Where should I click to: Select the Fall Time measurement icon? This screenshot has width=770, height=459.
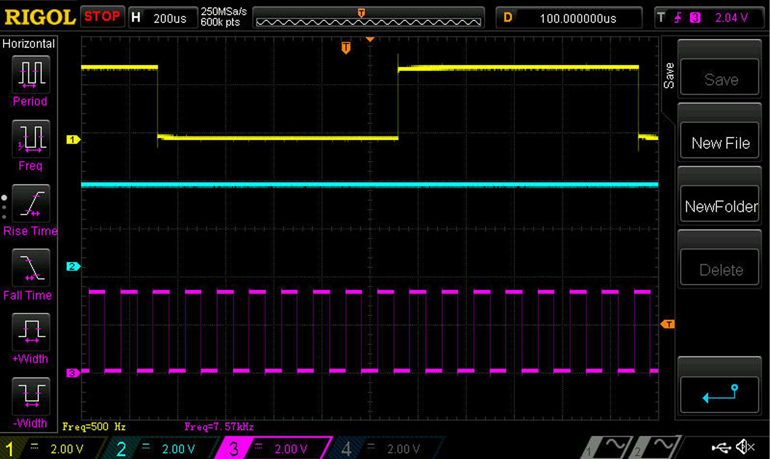tap(30, 268)
